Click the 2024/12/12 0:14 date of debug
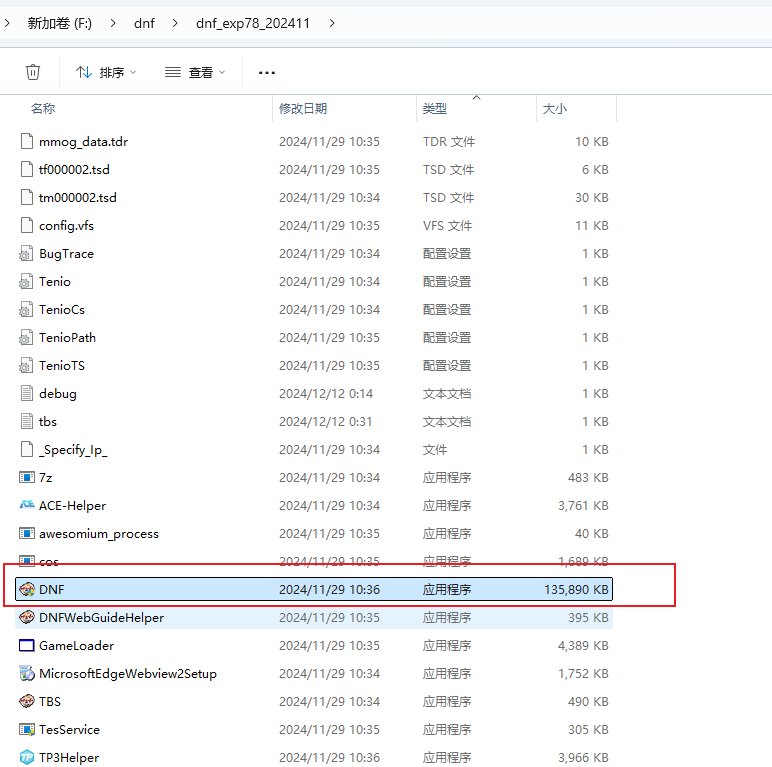 coord(326,393)
